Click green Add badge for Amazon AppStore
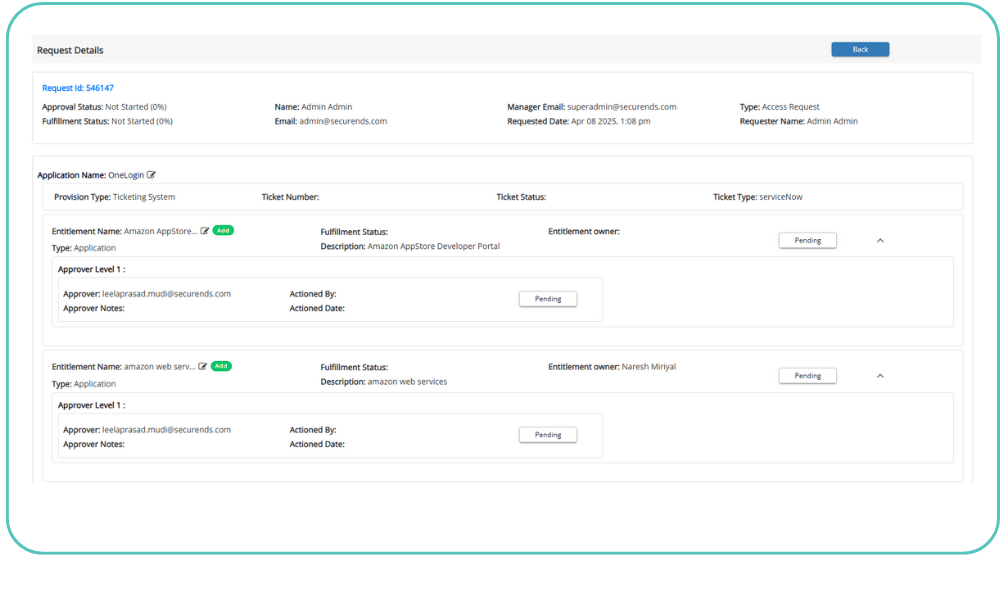This screenshot has width=1000, height=601. click(223, 231)
